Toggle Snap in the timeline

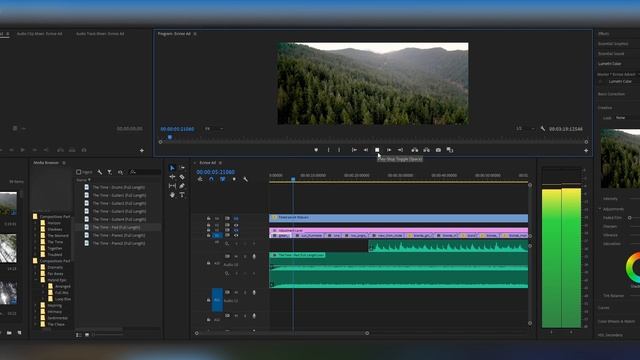coord(211,179)
